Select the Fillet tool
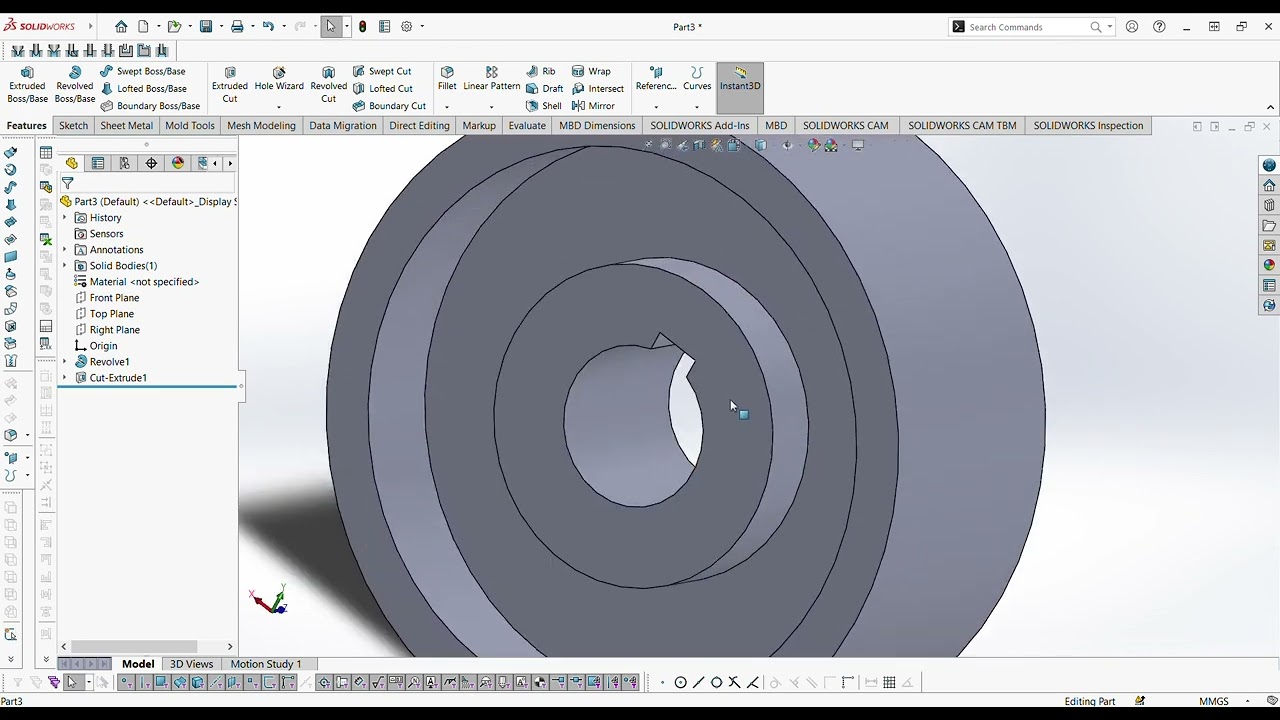This screenshot has height=720, width=1280. pyautogui.click(x=447, y=79)
